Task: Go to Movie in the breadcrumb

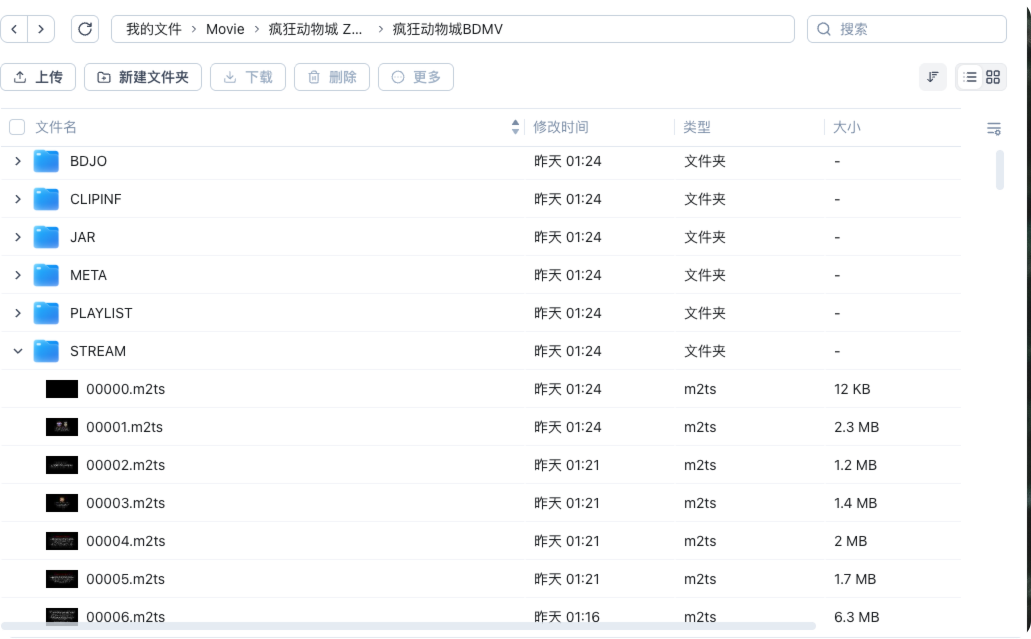Action: point(225,29)
